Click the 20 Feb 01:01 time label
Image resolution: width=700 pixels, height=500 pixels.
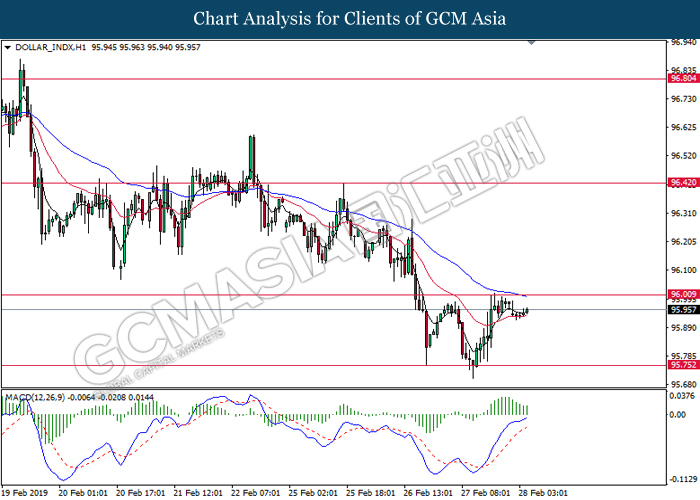pos(83,493)
